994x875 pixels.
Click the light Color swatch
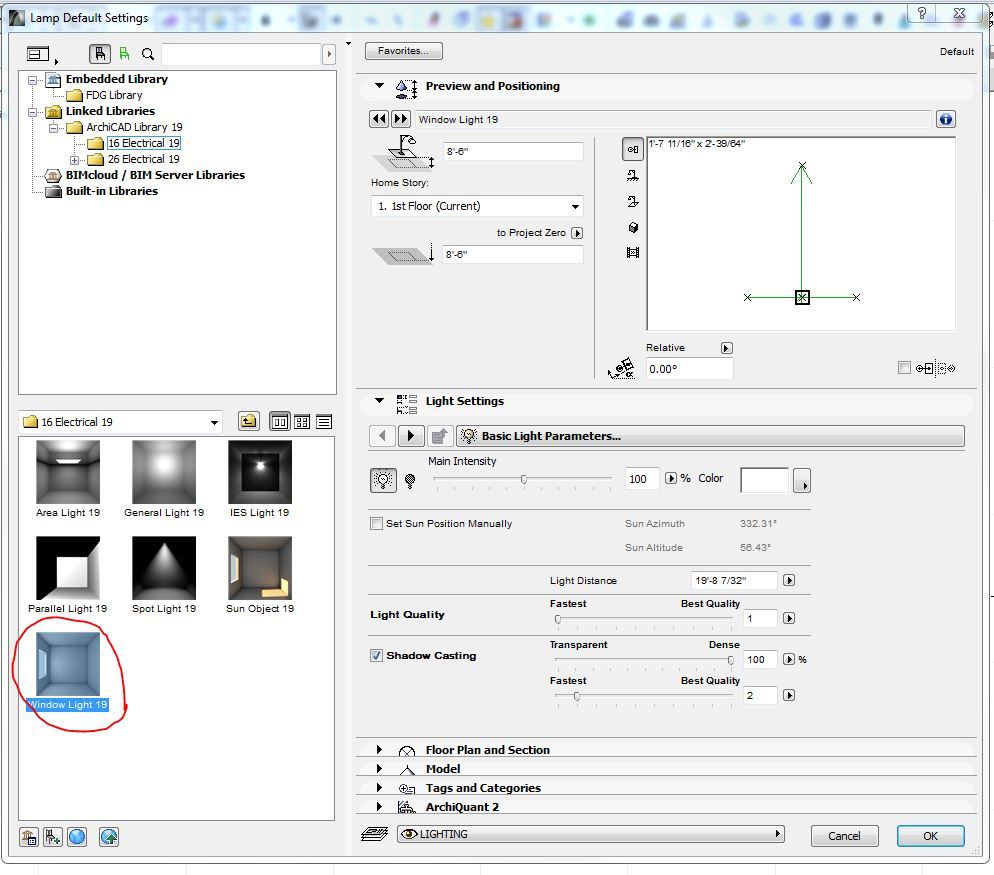coord(764,480)
